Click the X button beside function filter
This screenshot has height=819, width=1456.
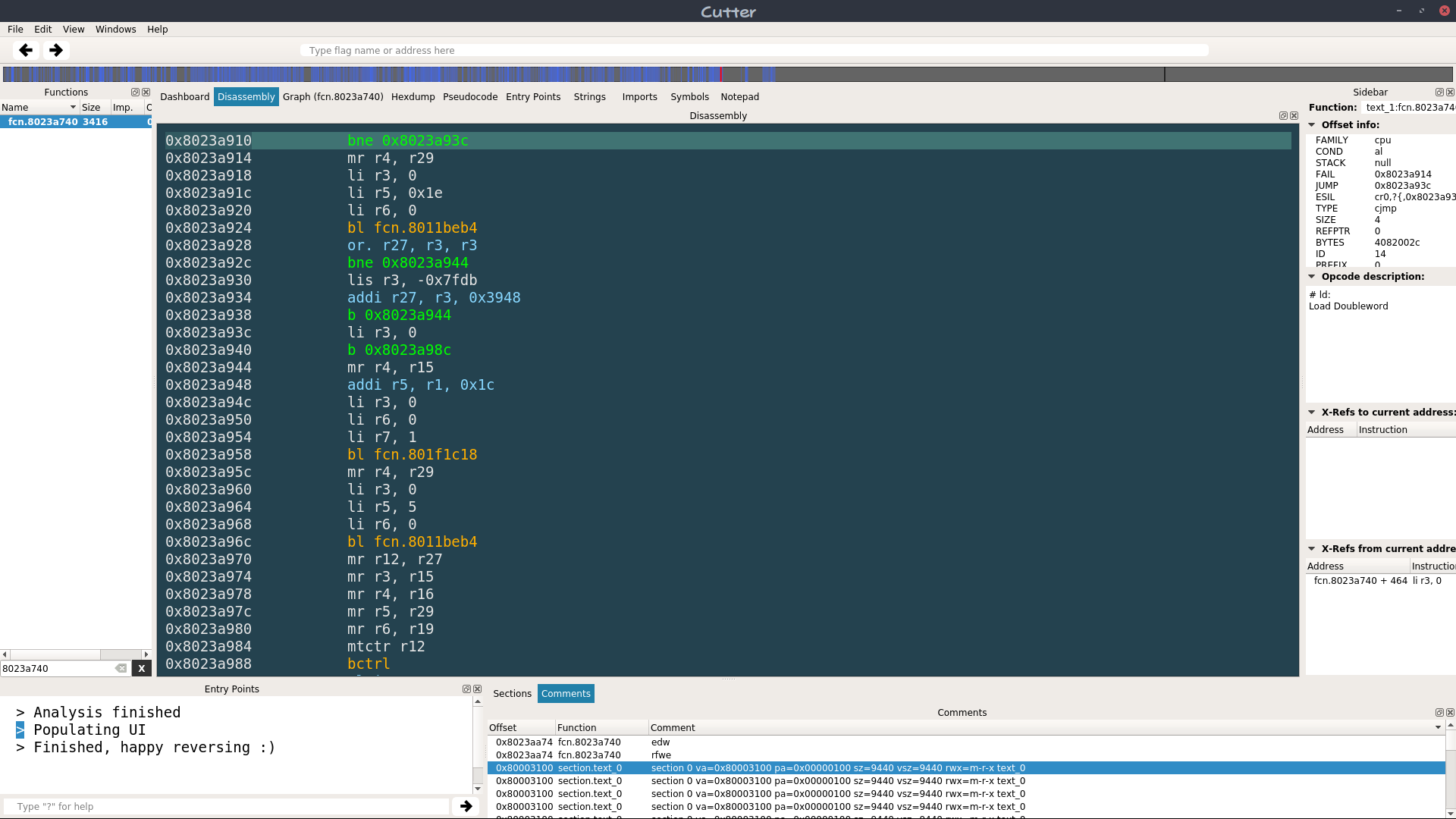(x=141, y=668)
